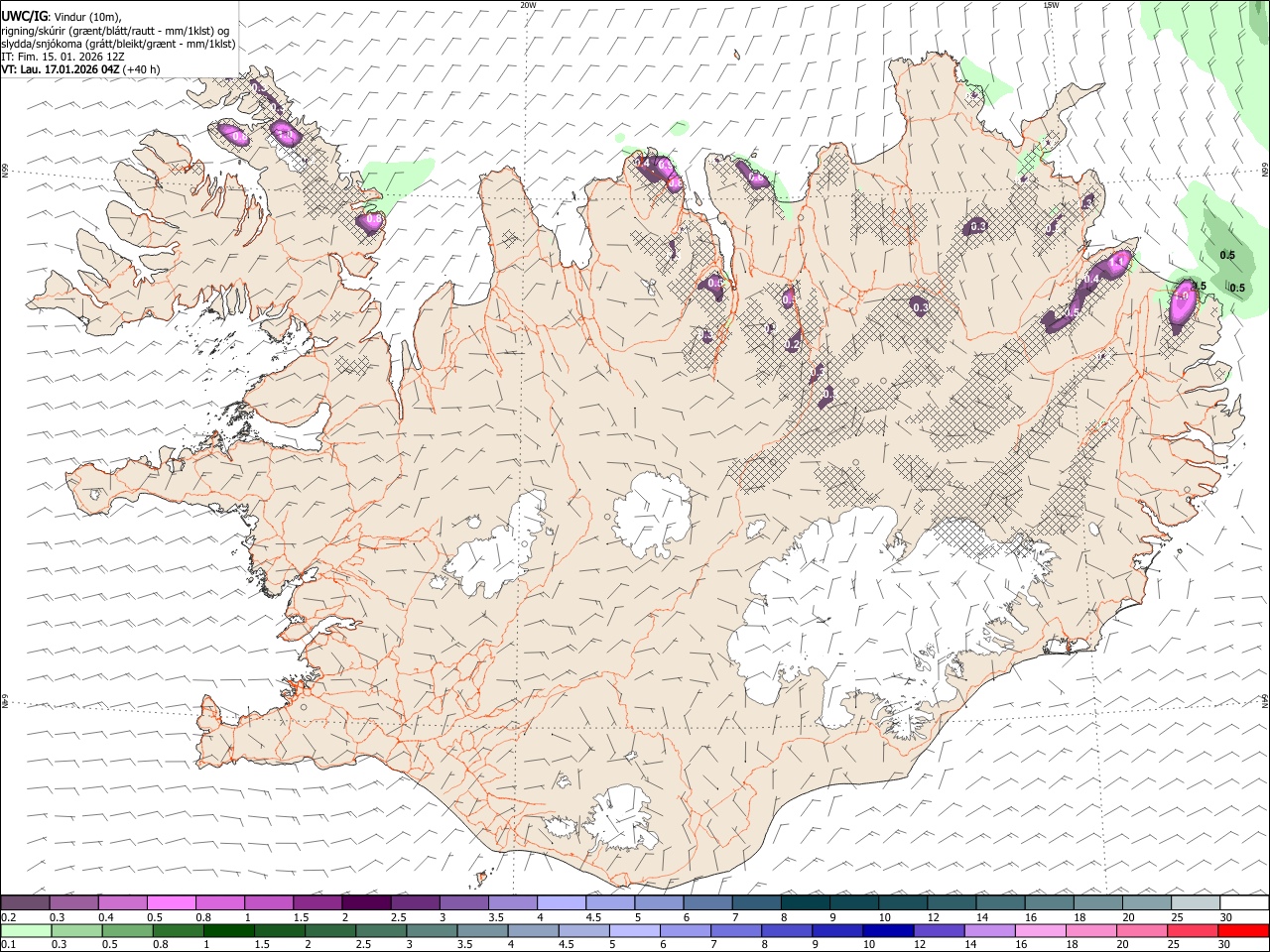Click the '20W' longitude label at top
This screenshot has height=952, width=1270.
pos(527,5)
